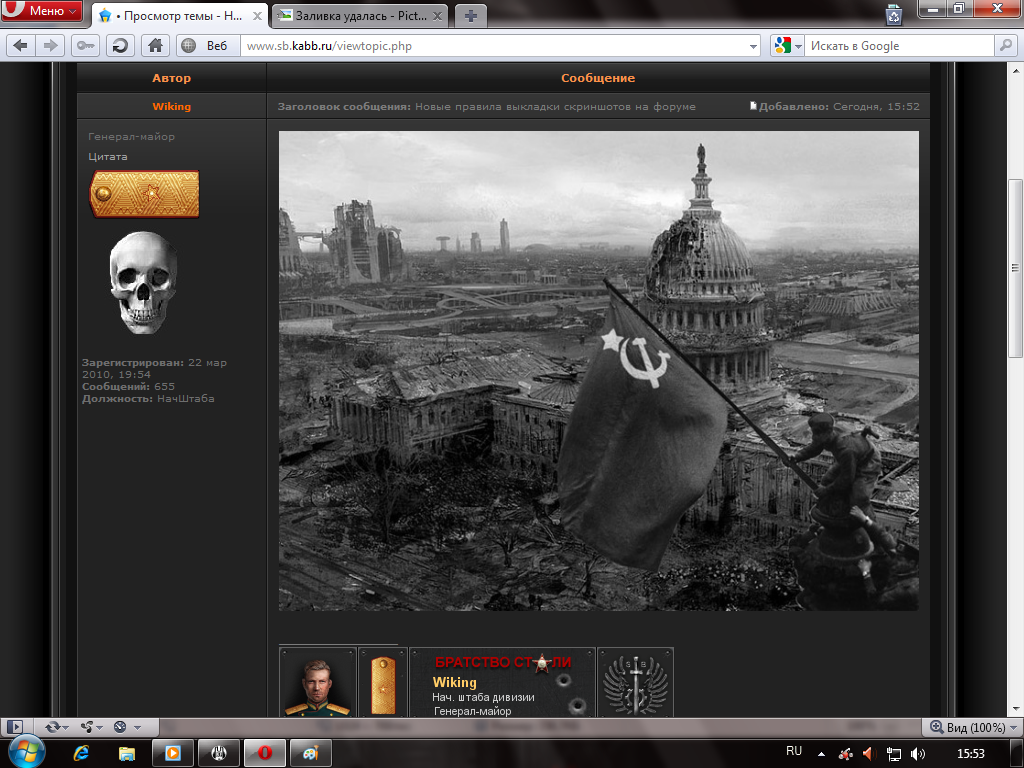Click the golden shoulder strap rank image
This screenshot has width=1024, height=768.
[144, 194]
